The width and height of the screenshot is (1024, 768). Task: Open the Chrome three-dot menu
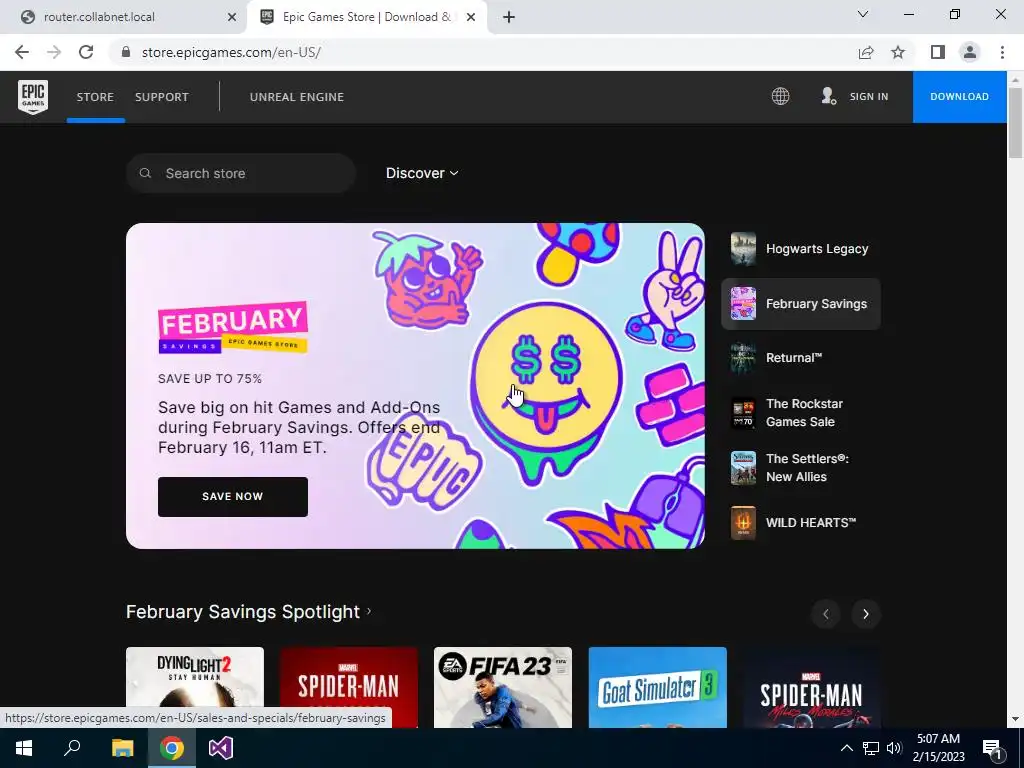(x=1002, y=52)
